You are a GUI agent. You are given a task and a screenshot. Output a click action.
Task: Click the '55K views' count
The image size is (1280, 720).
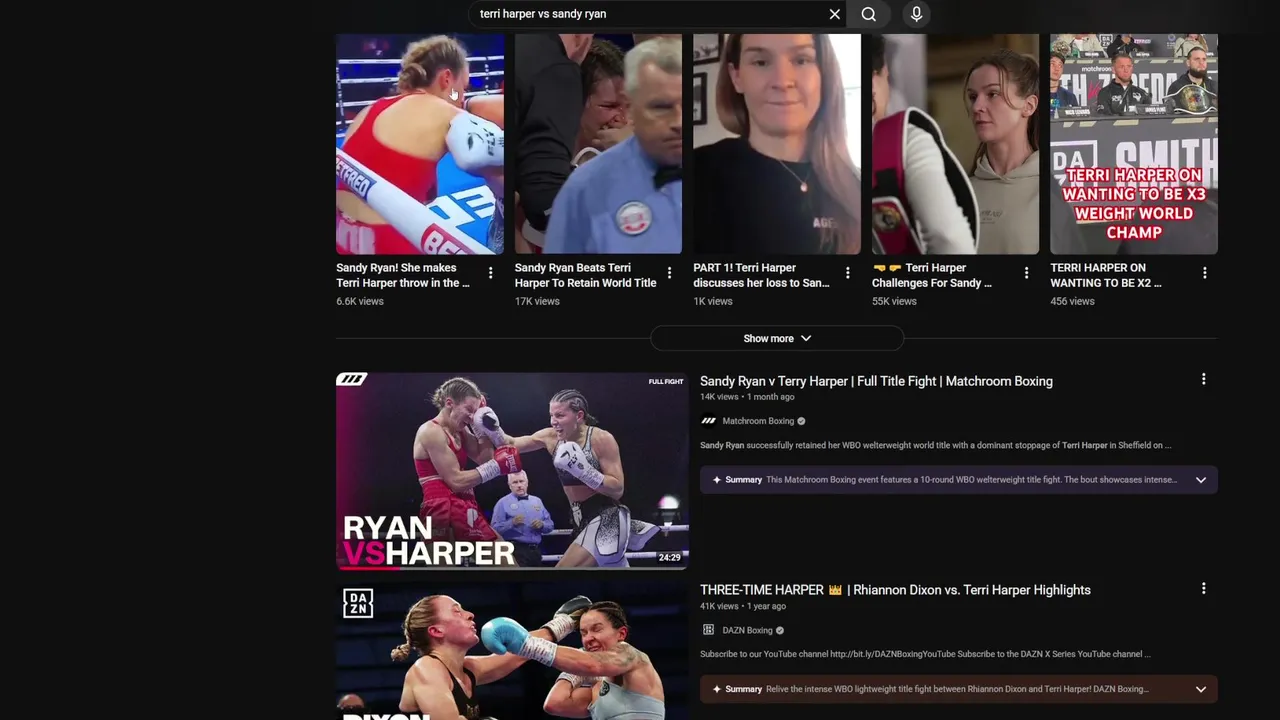click(x=894, y=301)
